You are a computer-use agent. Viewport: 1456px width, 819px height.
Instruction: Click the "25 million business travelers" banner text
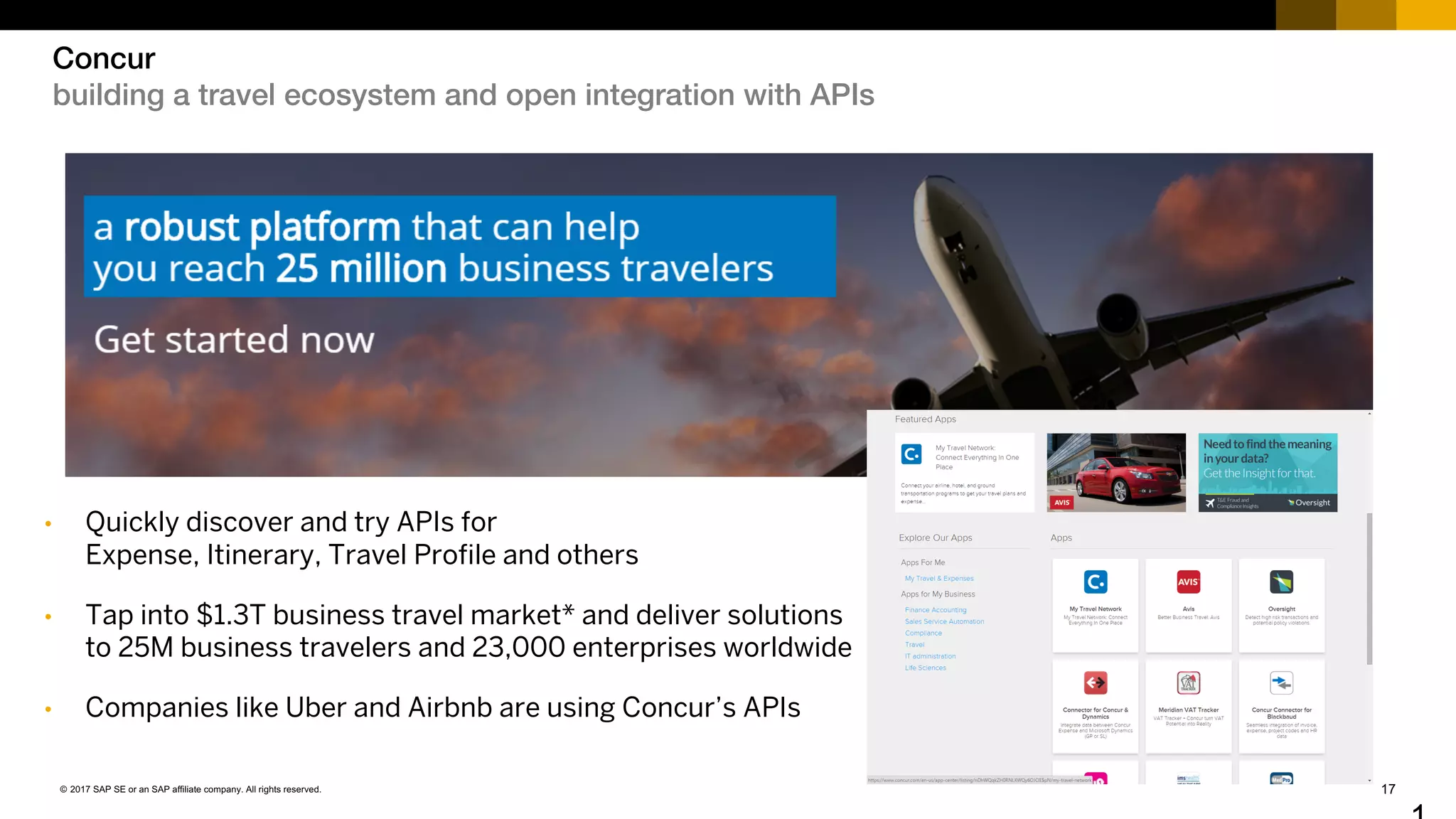(524, 269)
